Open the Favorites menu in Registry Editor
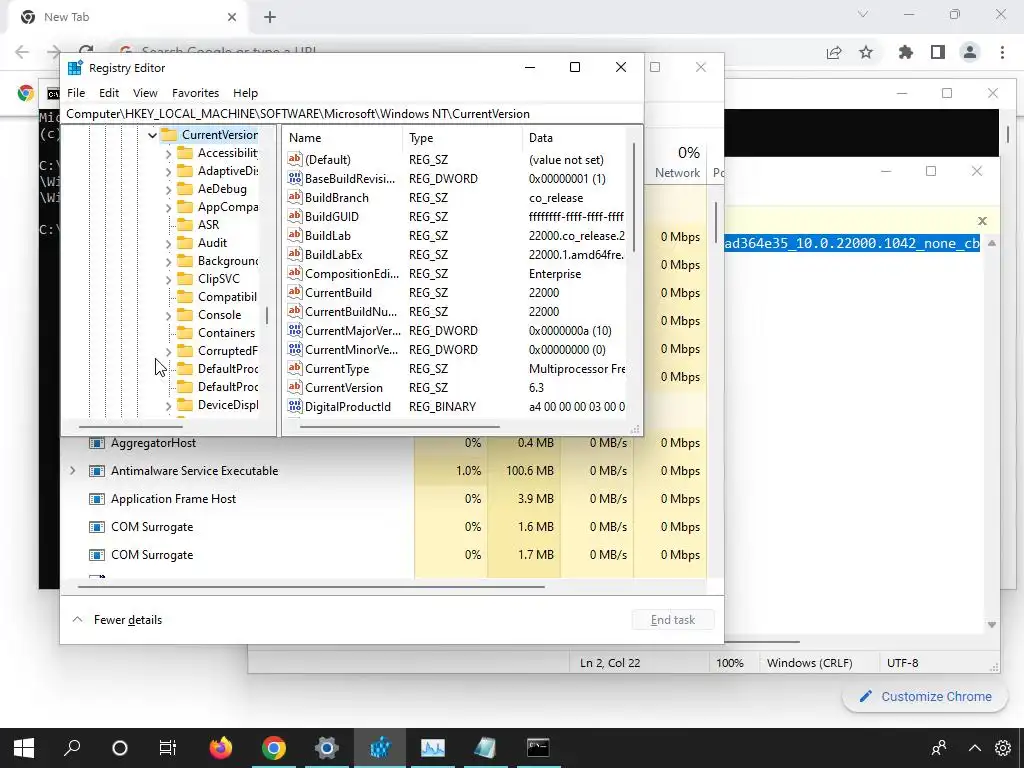 click(195, 93)
